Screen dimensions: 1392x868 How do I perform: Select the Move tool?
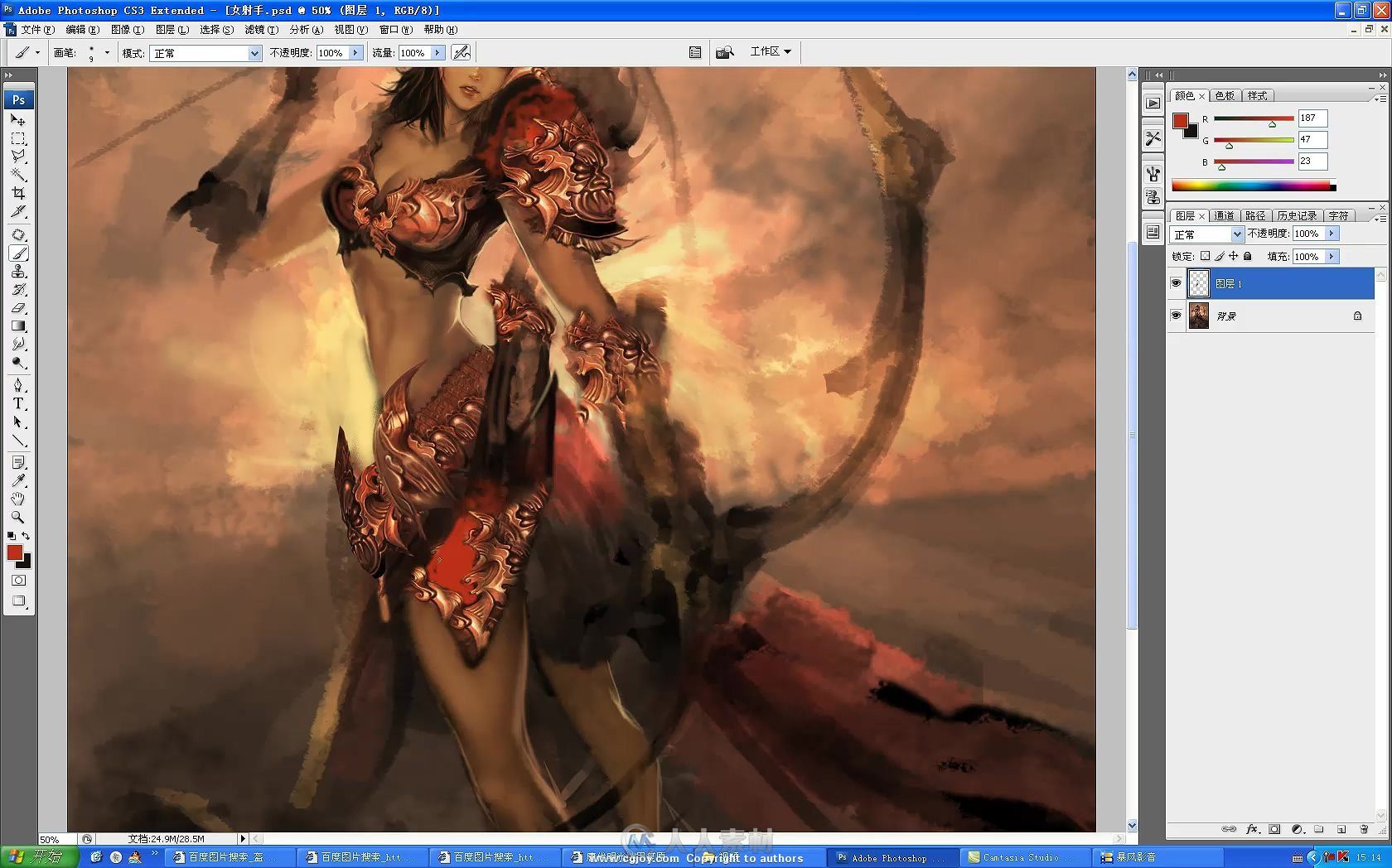click(x=18, y=120)
